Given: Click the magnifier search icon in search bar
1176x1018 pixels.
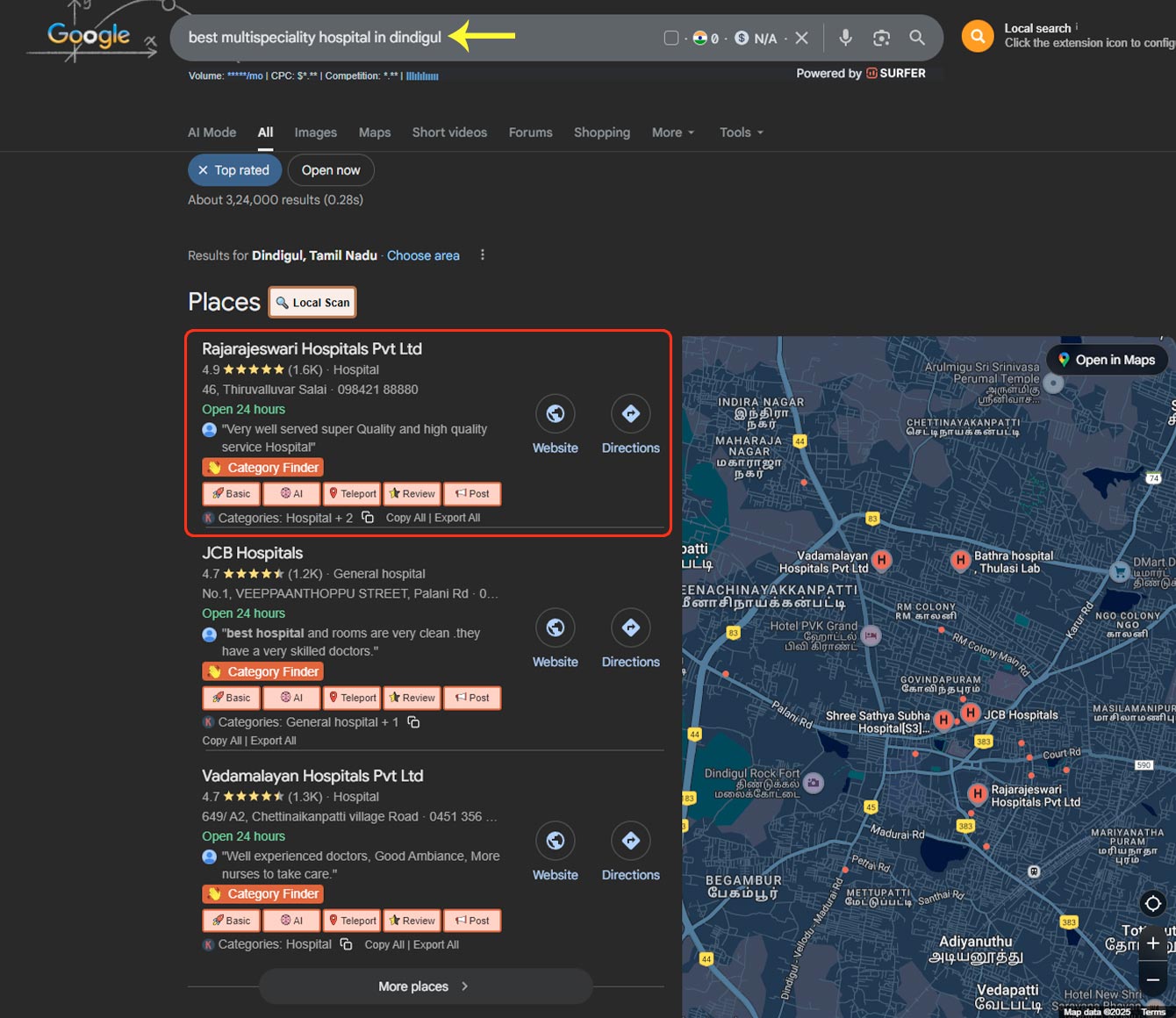Looking at the screenshot, I should 917,38.
